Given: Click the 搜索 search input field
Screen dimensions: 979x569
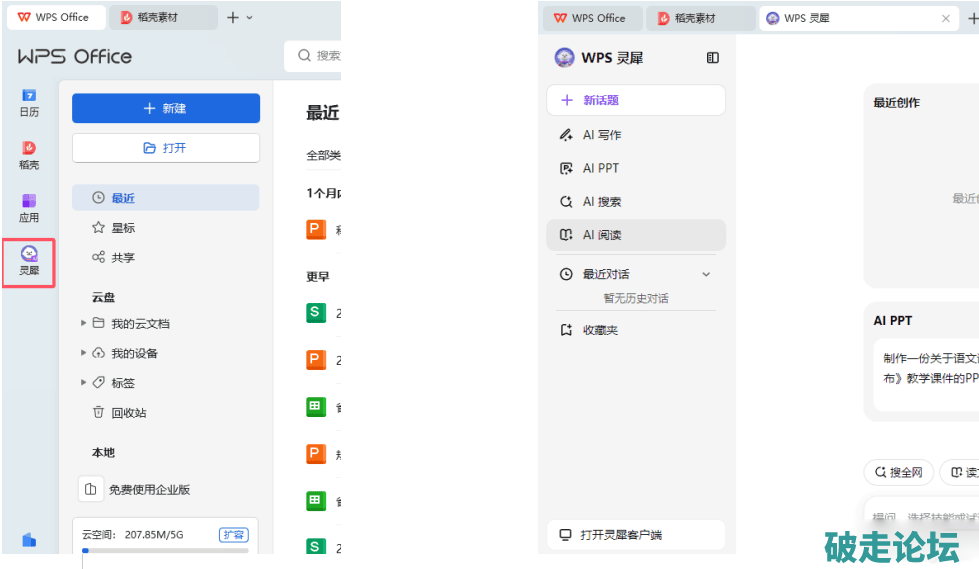Looking at the screenshot, I should (x=320, y=56).
